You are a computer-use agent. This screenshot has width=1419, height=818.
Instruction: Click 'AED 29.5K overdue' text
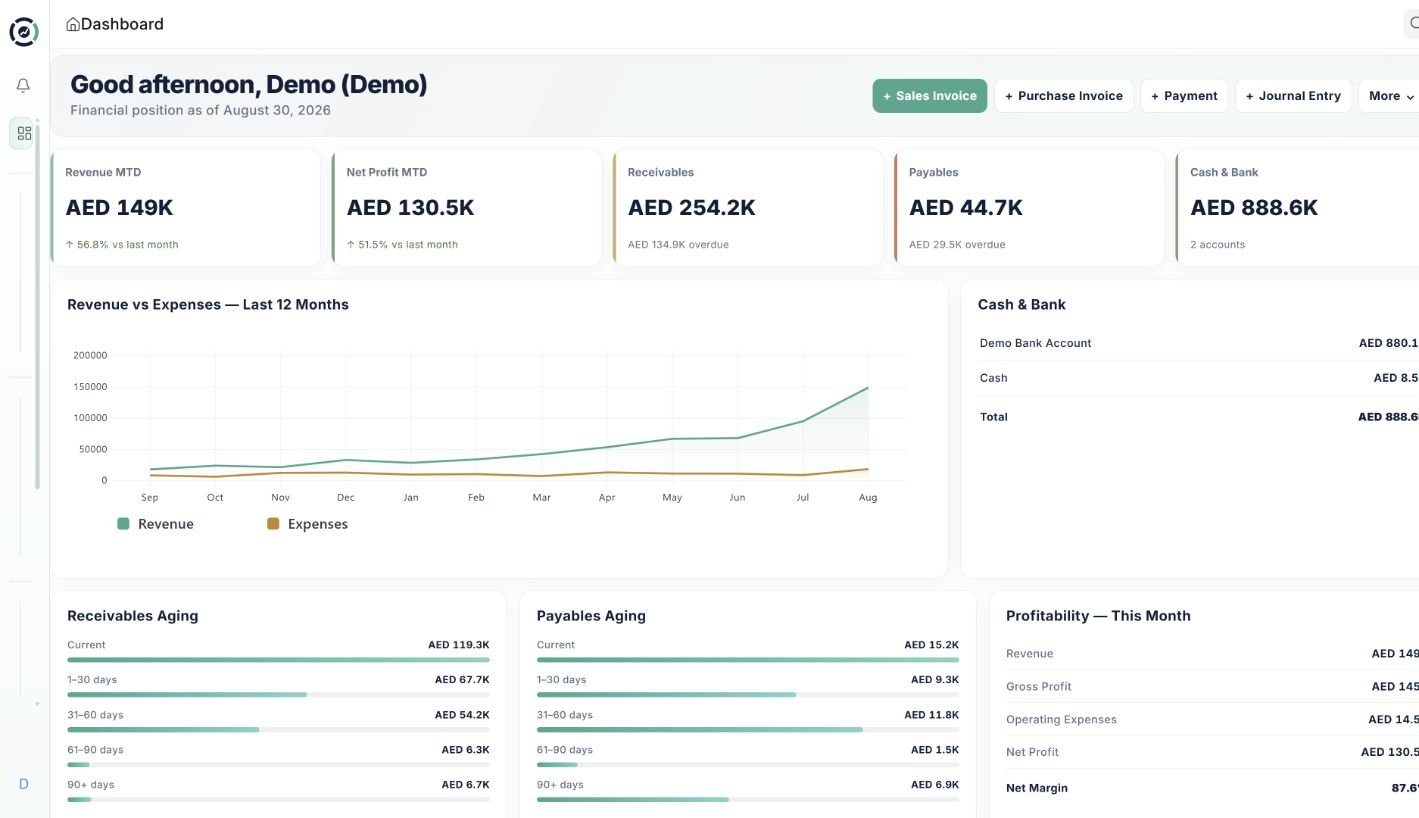[957, 245]
